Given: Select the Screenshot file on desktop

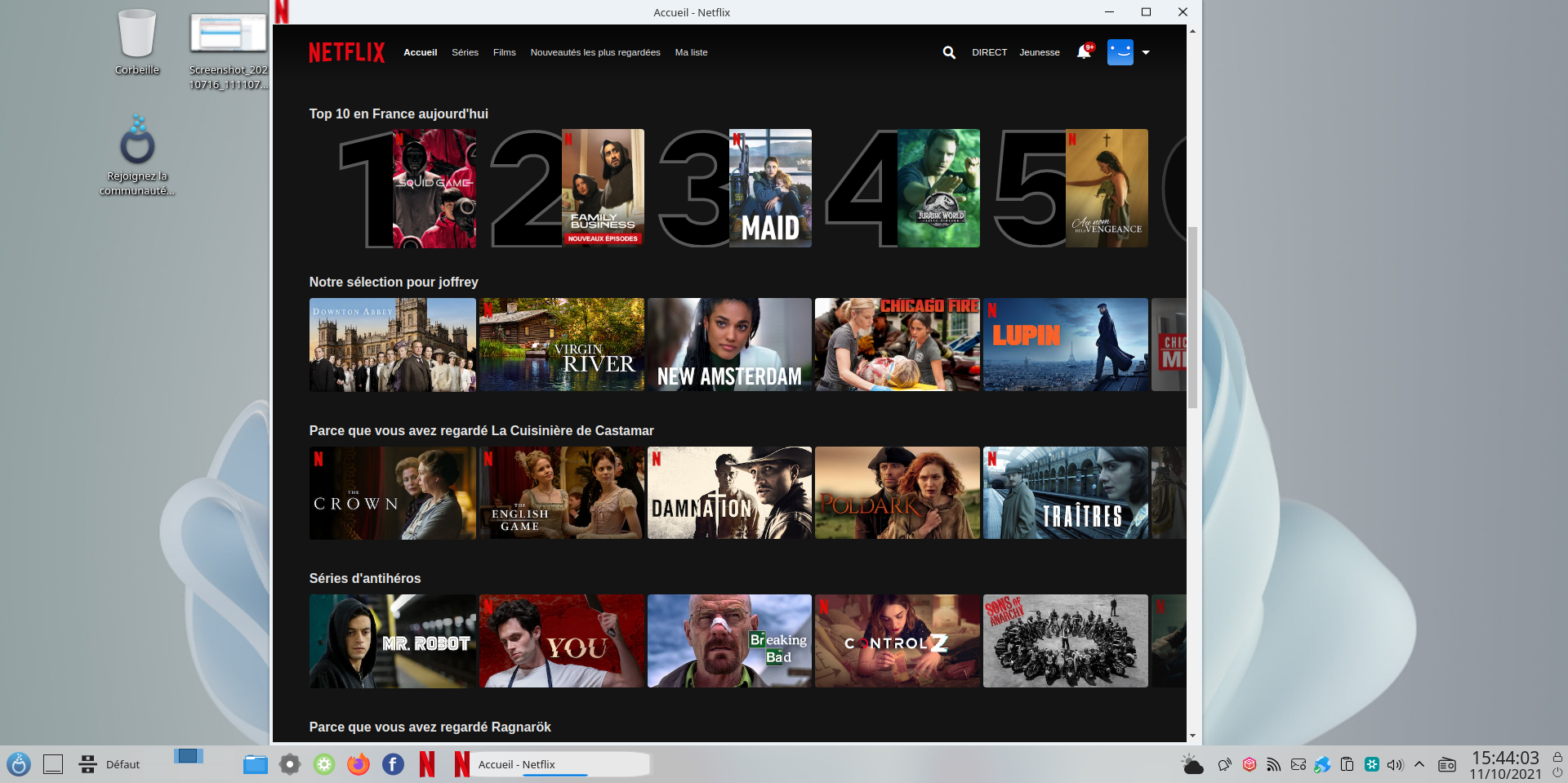Looking at the screenshot, I should [x=228, y=49].
